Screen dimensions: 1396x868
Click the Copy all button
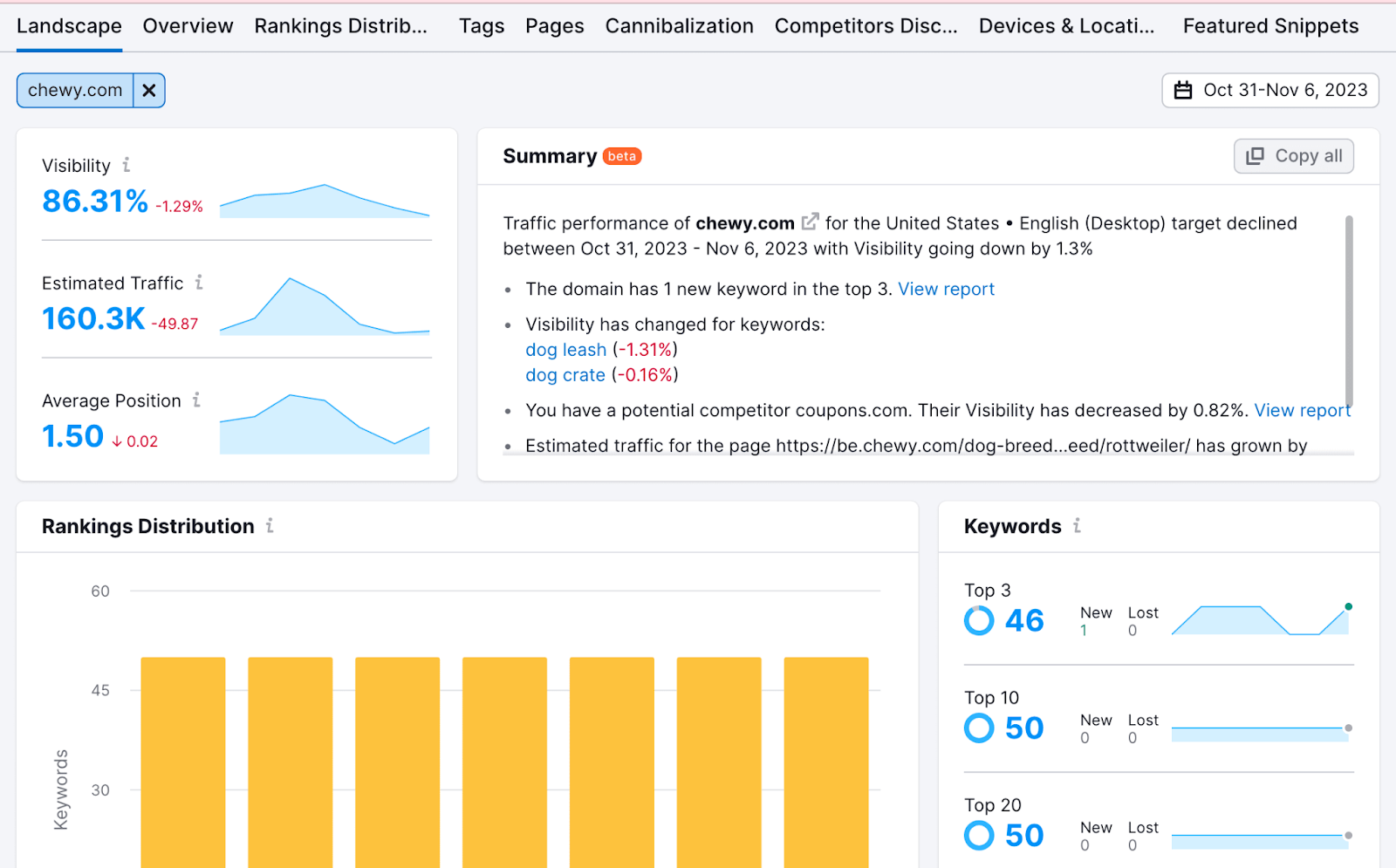[1293, 155]
